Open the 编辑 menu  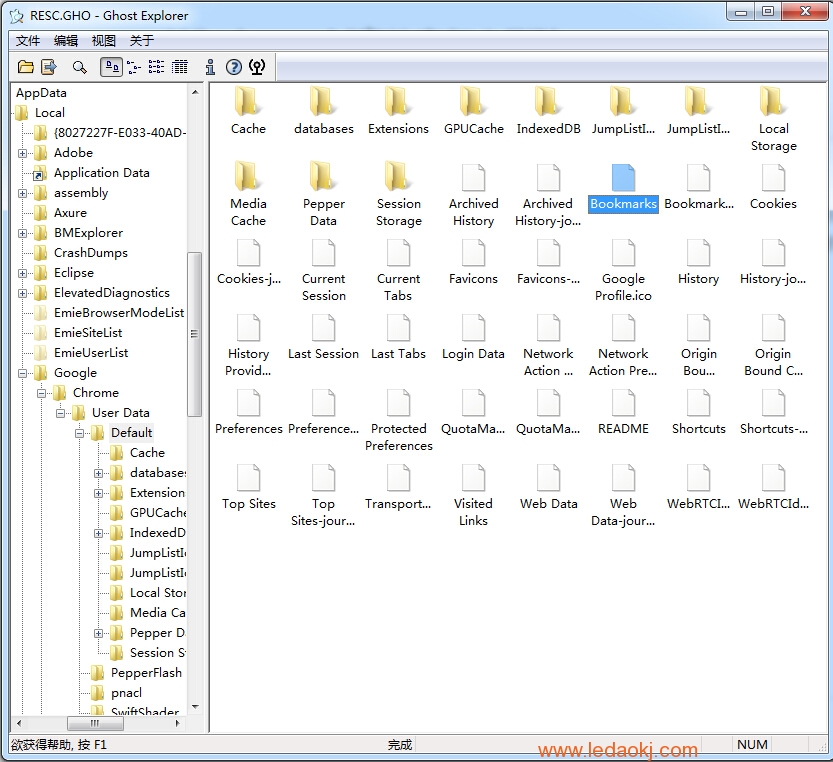click(66, 41)
